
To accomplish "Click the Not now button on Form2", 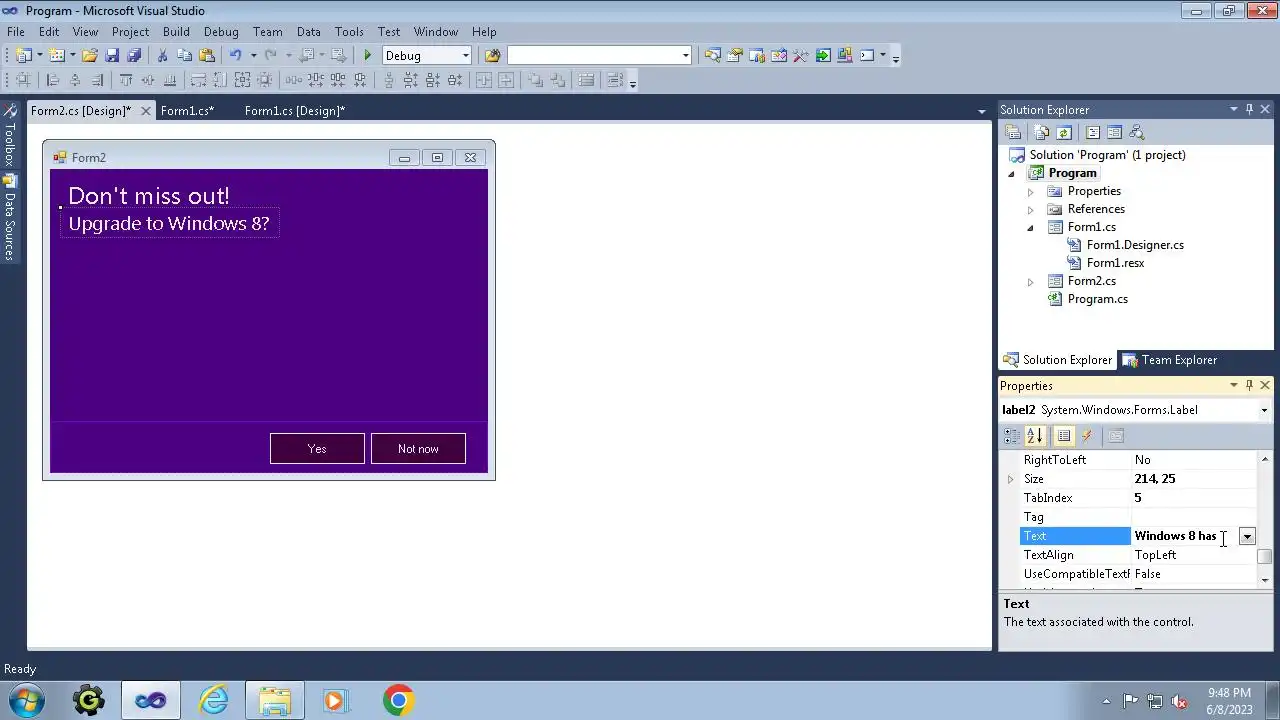I will [418, 449].
